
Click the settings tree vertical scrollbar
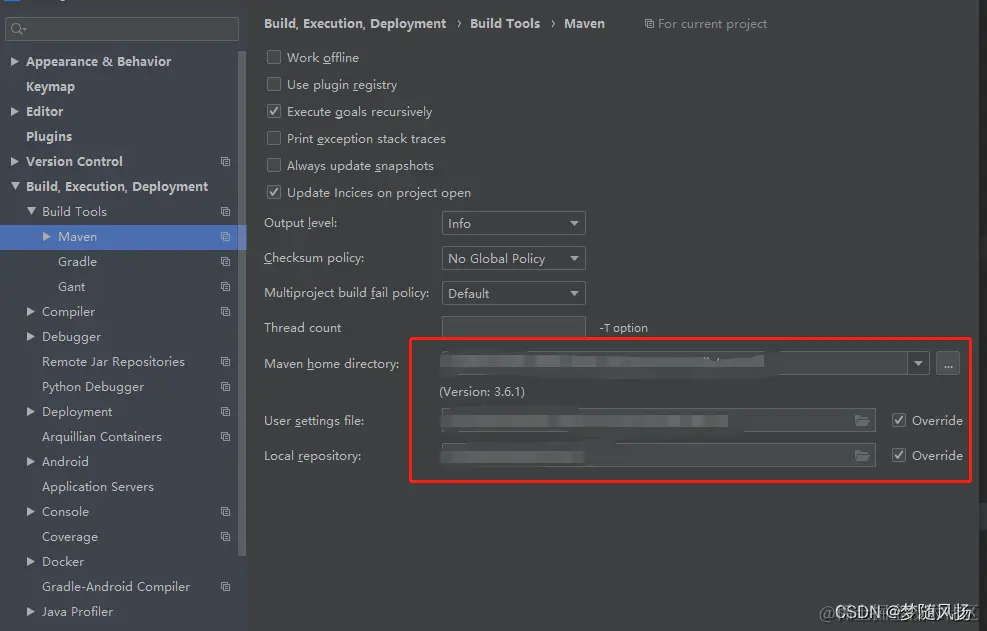tap(242, 302)
